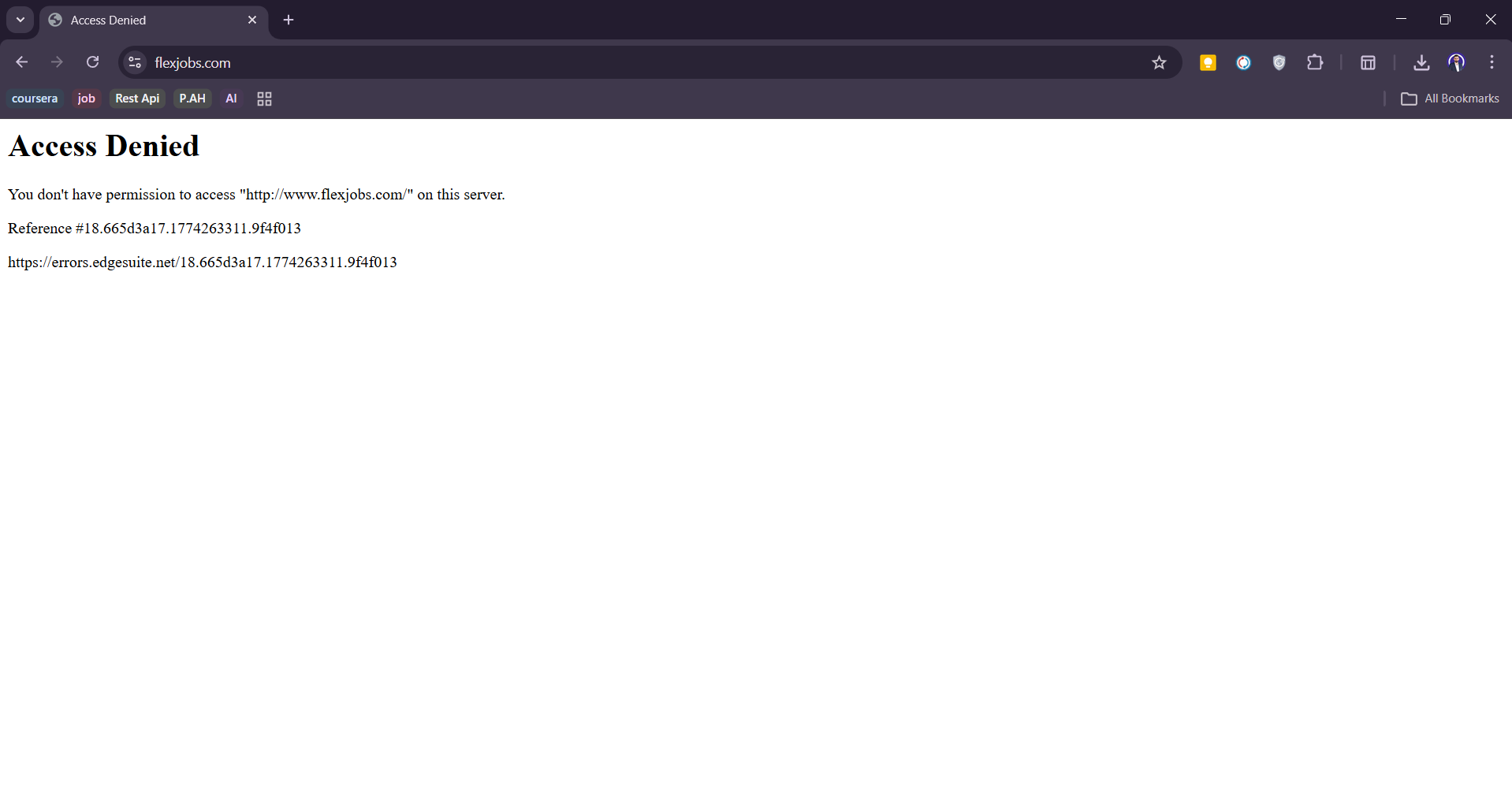This screenshot has height=800, width=1512.
Task: Open a new tab with the plus button
Action: [x=289, y=20]
